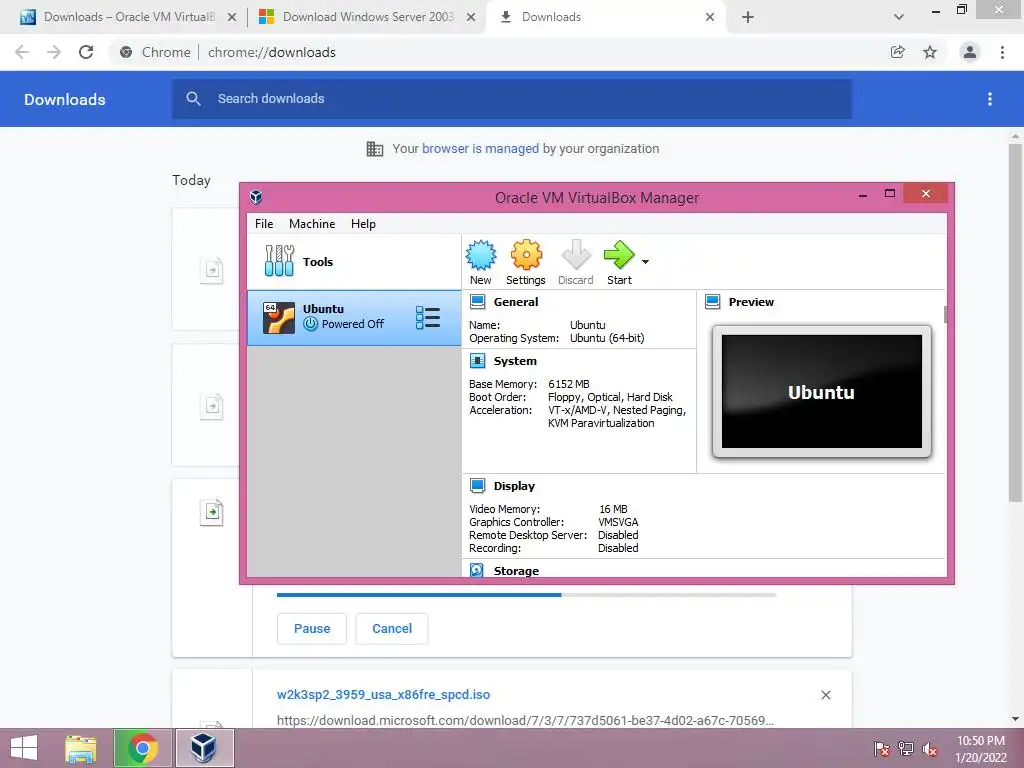This screenshot has width=1024, height=768.
Task: Remove the w2k3sp2 iso download entry
Action: [825, 695]
